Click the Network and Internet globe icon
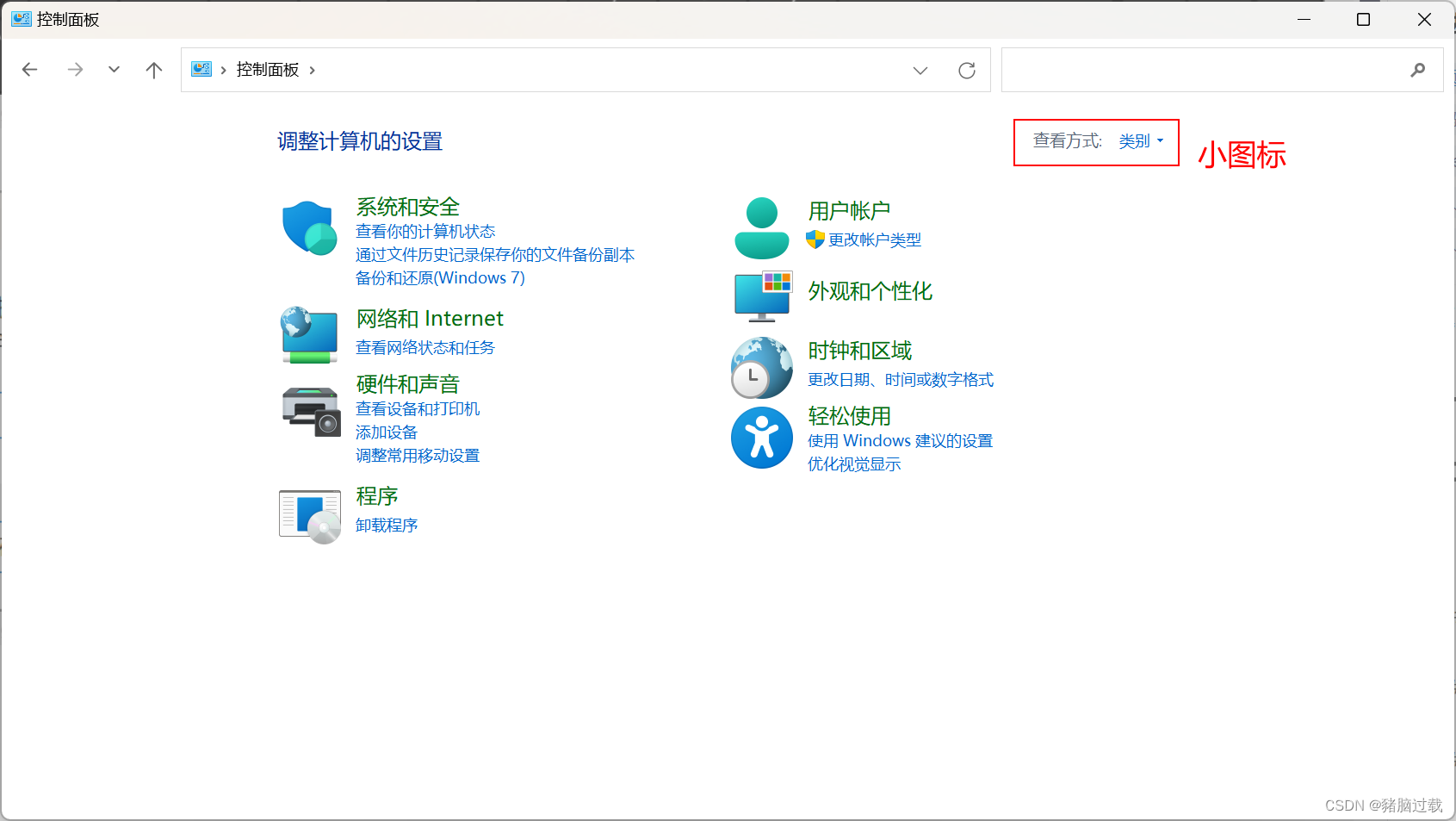Viewport: 1456px width, 821px height. (x=309, y=334)
